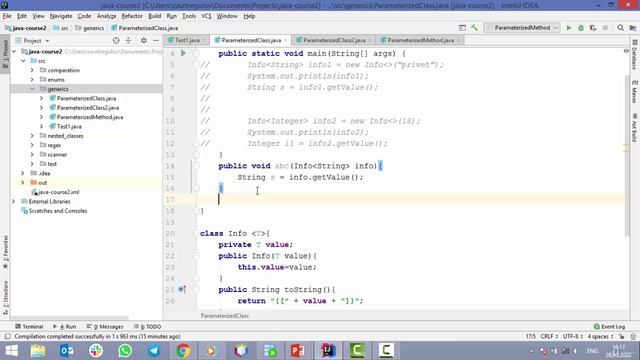
Task: Hide the Project tool window
Action: [x=156, y=40]
